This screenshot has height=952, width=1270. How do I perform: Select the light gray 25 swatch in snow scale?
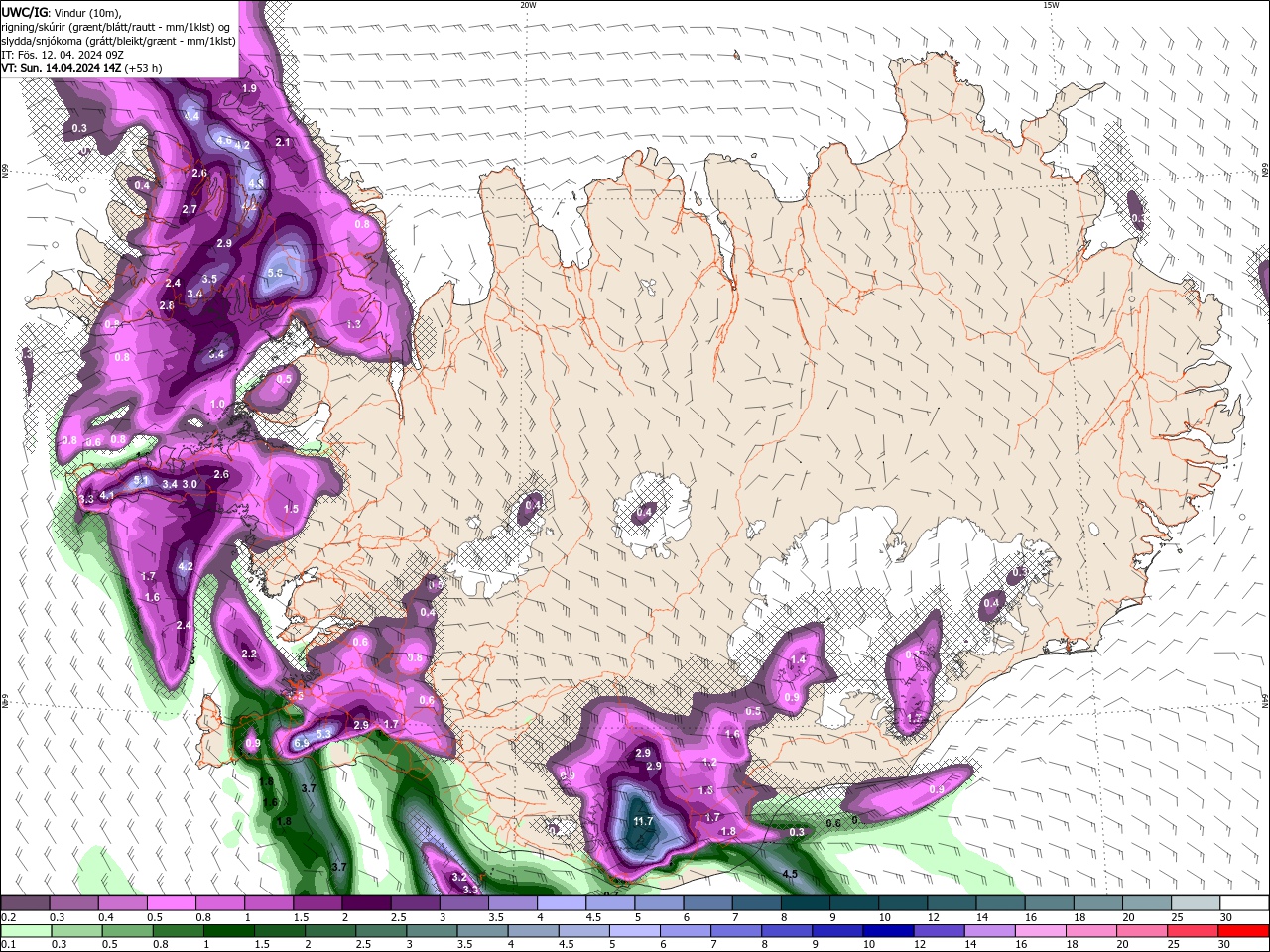pyautogui.click(x=1196, y=903)
